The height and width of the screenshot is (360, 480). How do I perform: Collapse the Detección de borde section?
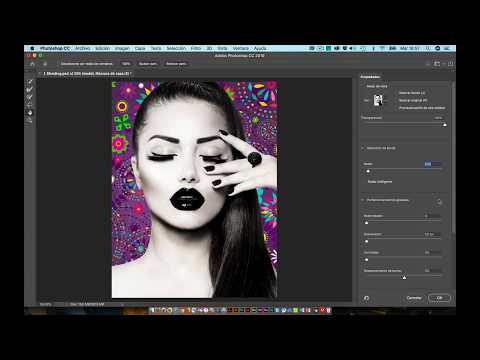(x=363, y=148)
